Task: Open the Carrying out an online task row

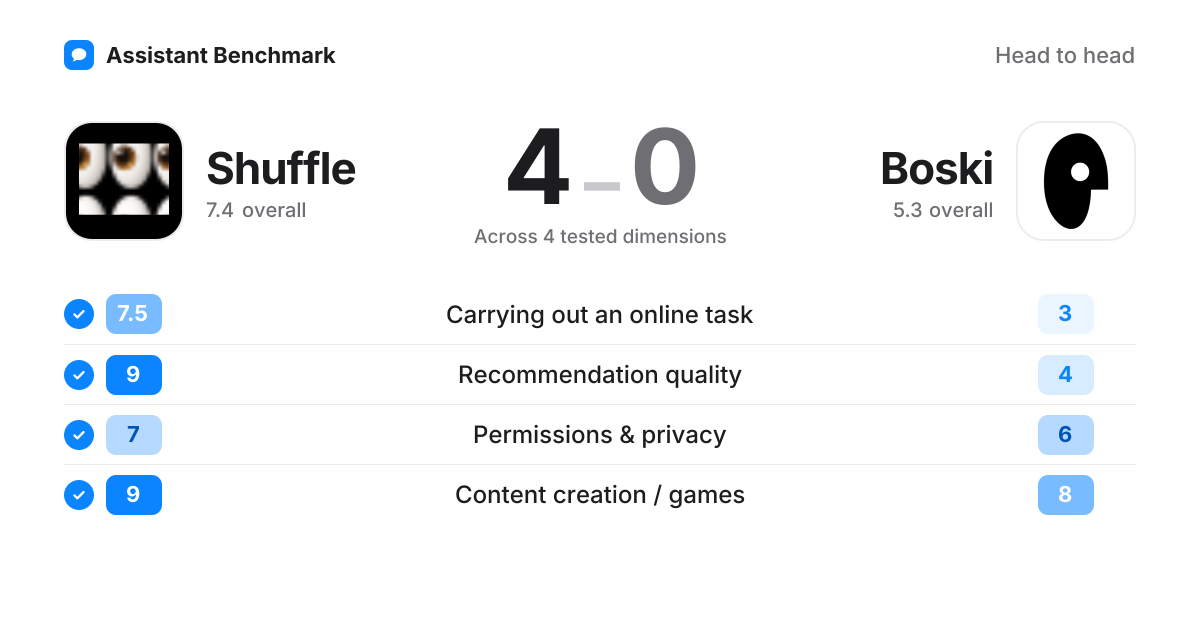Action: coord(600,314)
